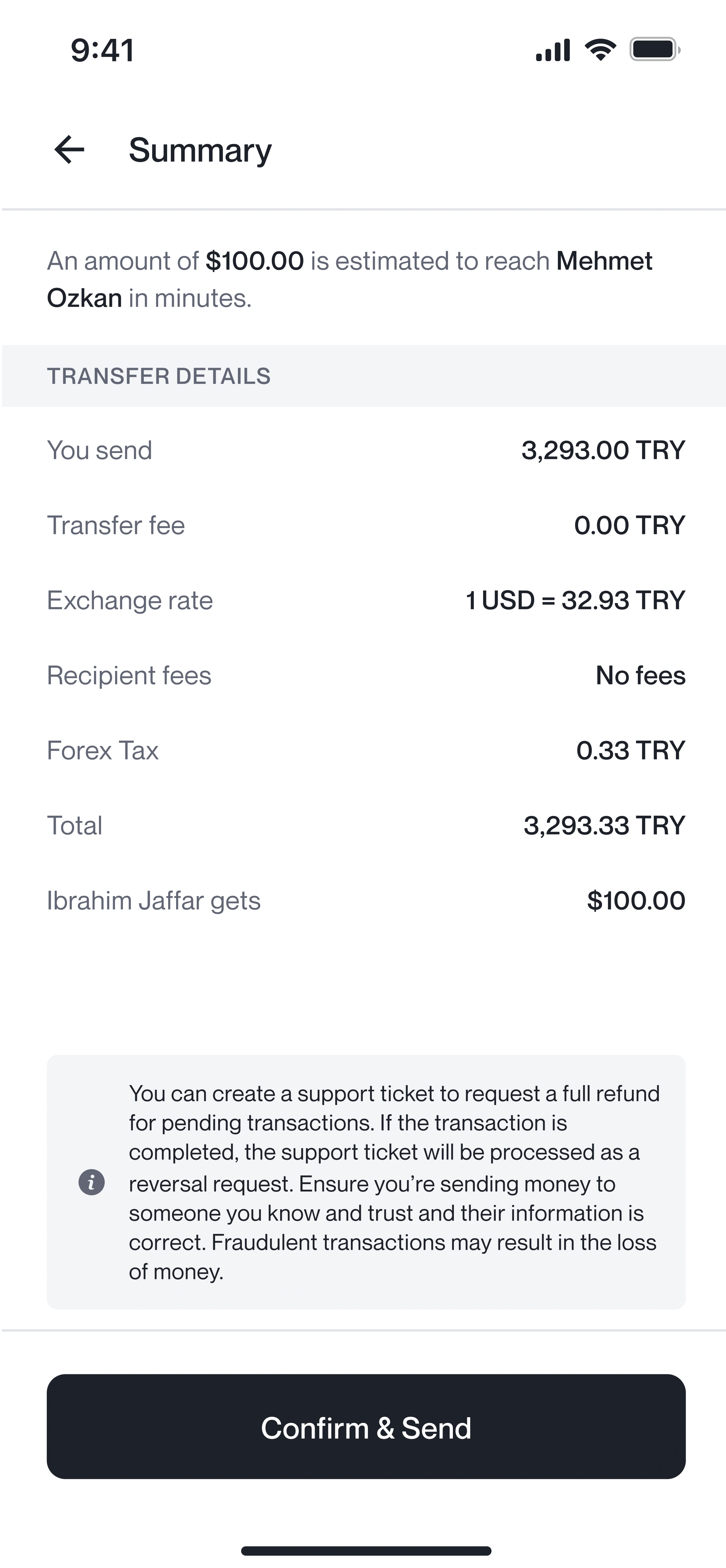Tap the back arrow icon

(69, 150)
